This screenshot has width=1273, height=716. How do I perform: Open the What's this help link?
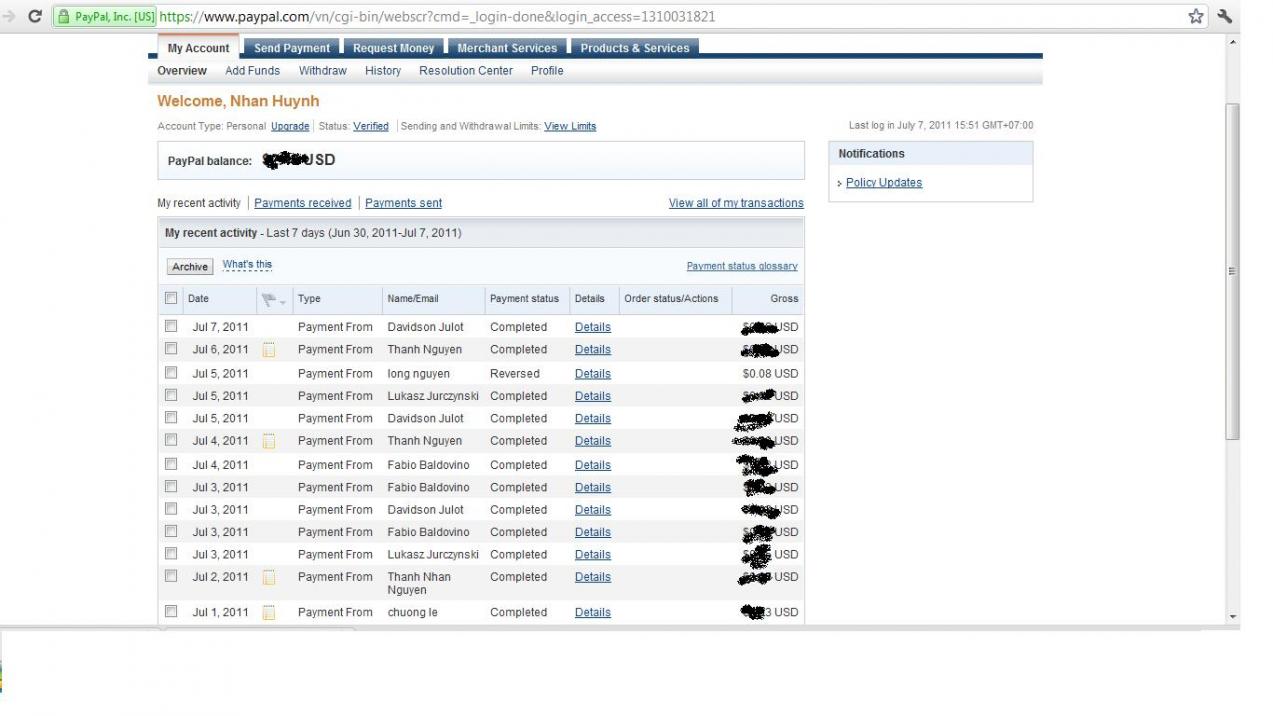coord(247,265)
